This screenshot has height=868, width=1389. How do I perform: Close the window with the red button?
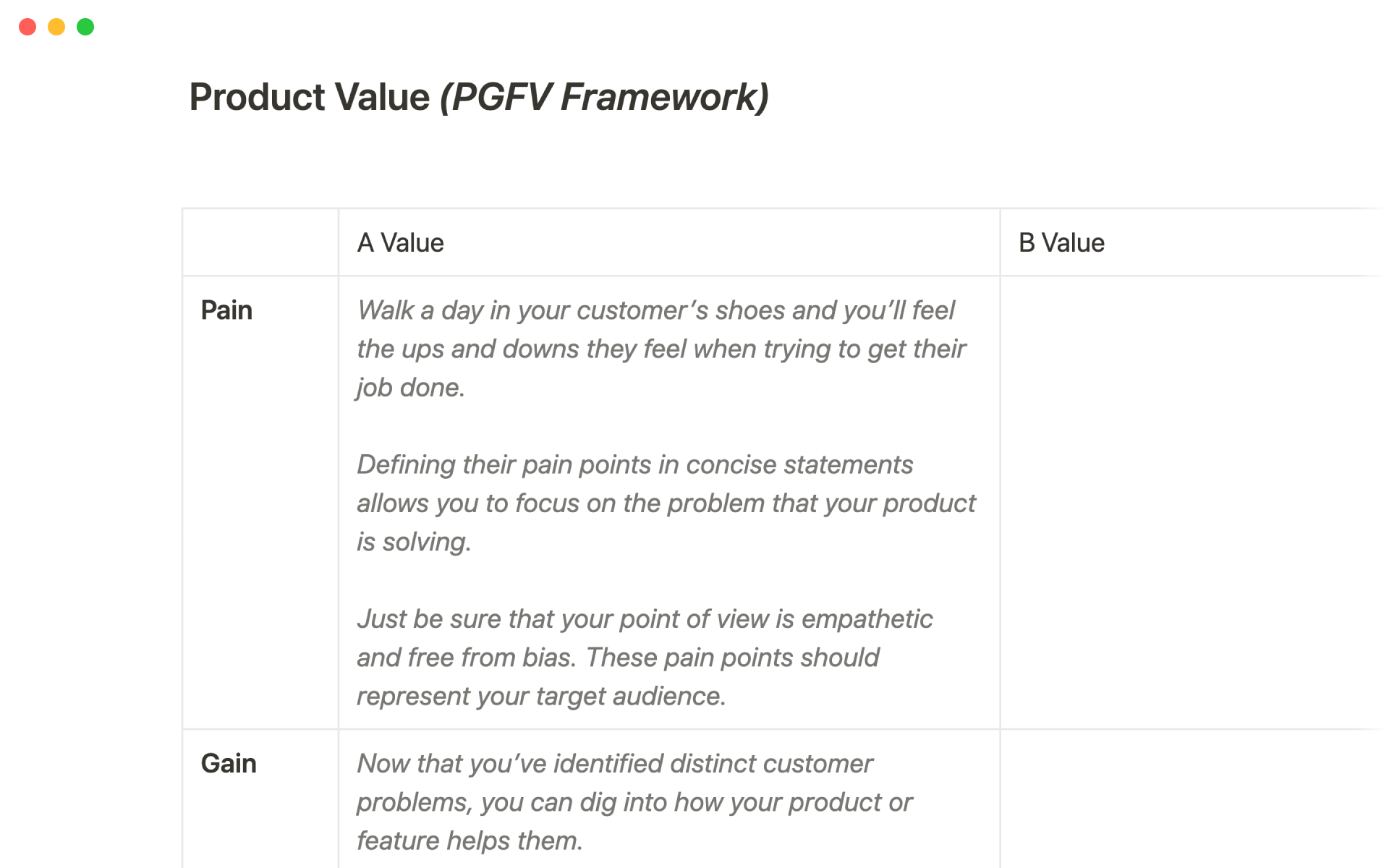[x=27, y=27]
